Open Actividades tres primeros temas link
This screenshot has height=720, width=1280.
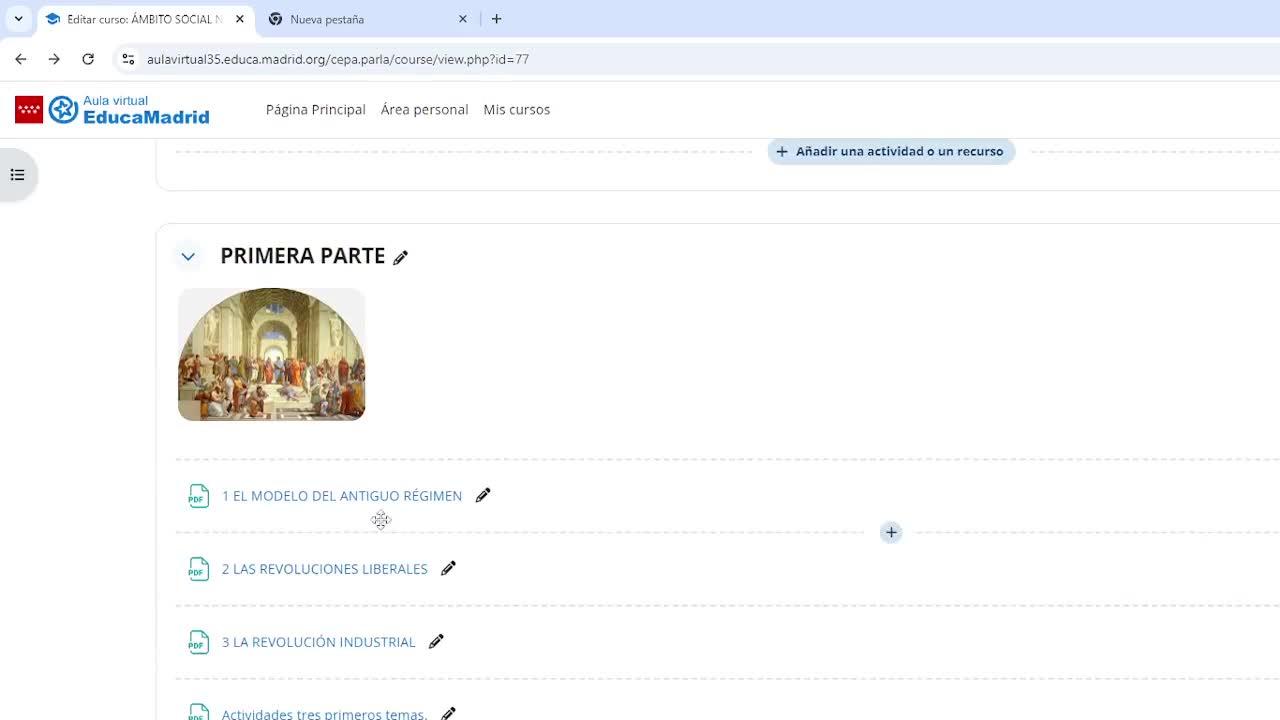coord(325,714)
